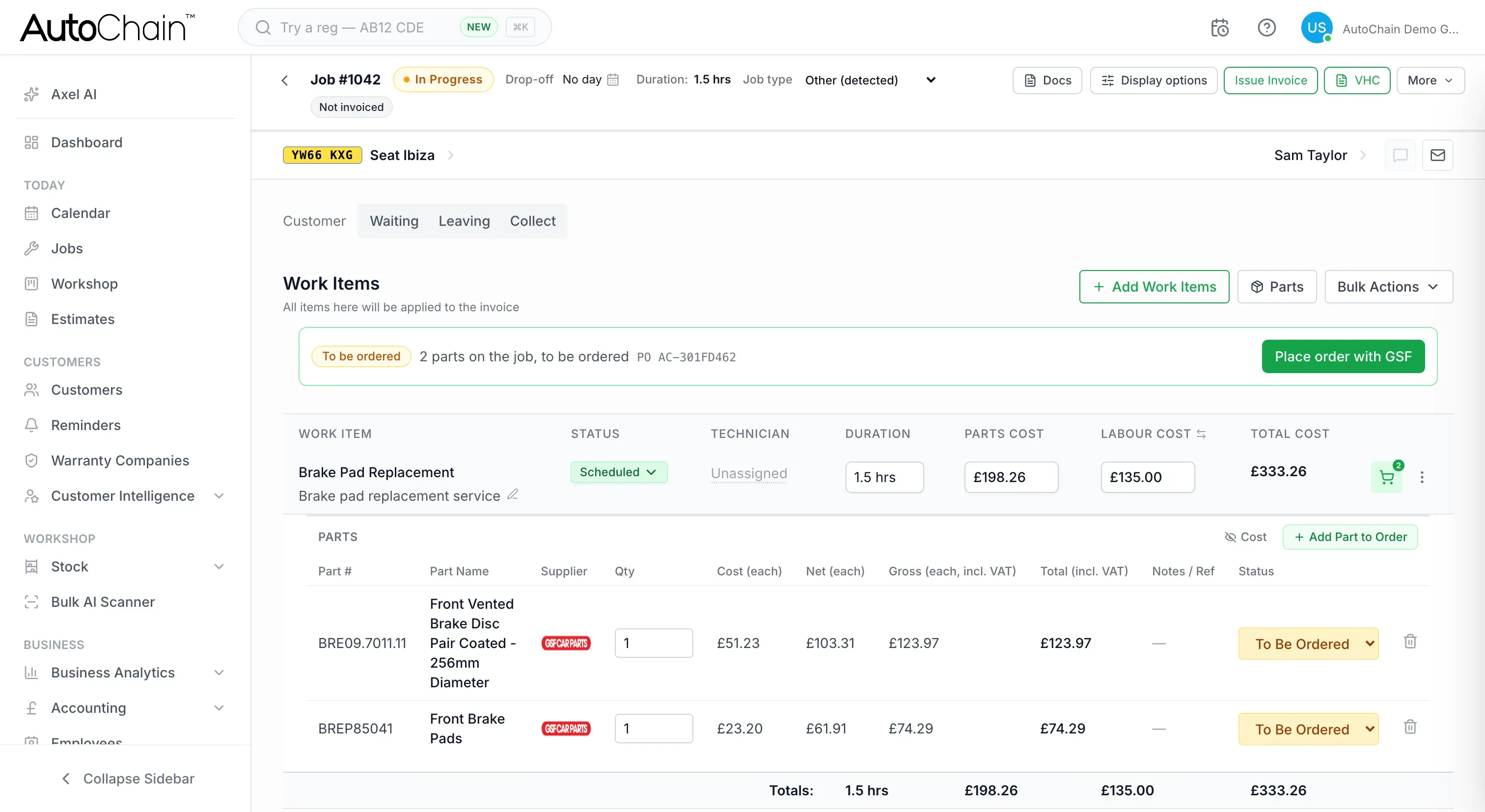Open Workshop in the sidebar
The image size is (1485, 812).
pyautogui.click(x=84, y=284)
